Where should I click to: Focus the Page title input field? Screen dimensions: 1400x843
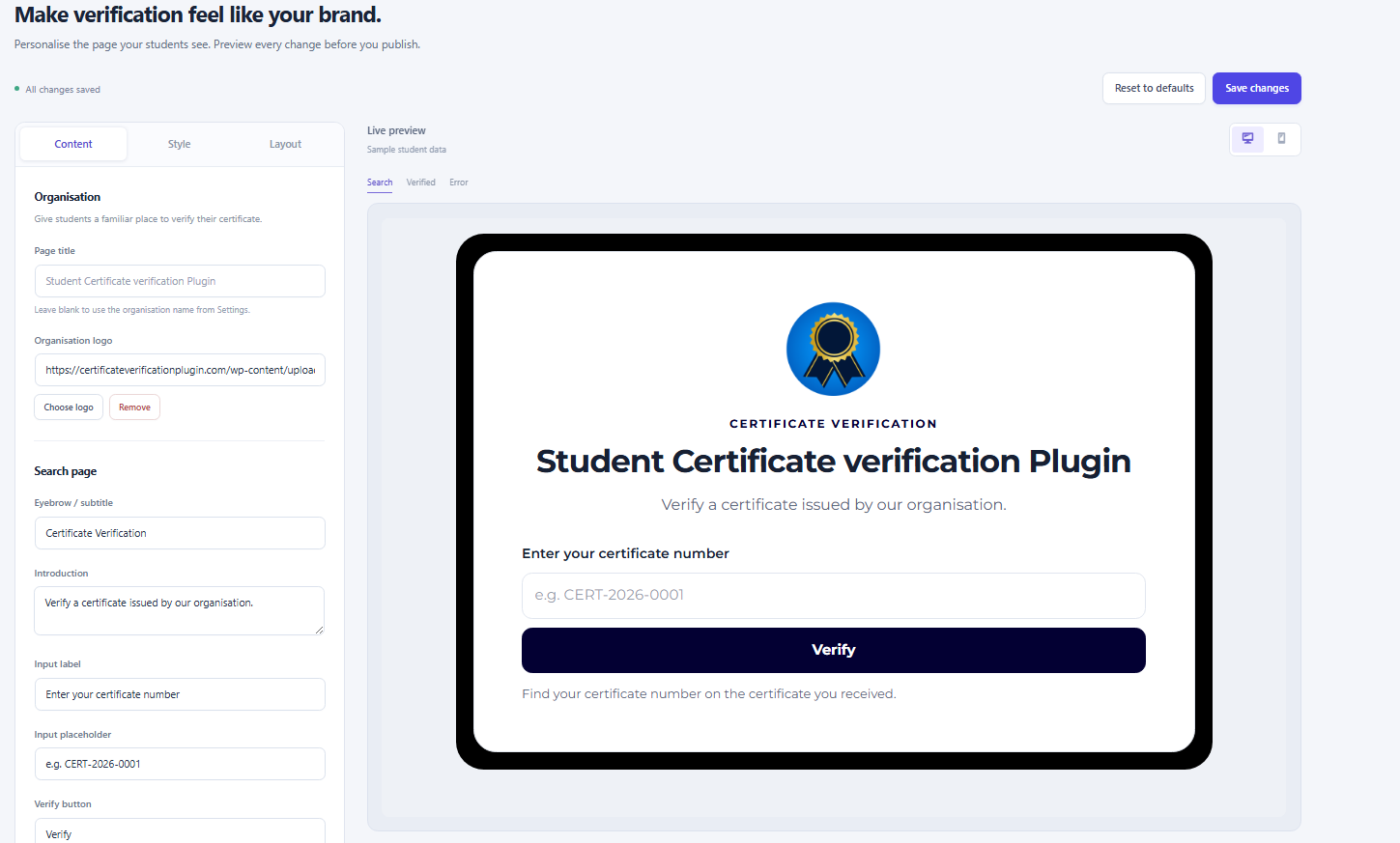pyautogui.click(x=180, y=281)
